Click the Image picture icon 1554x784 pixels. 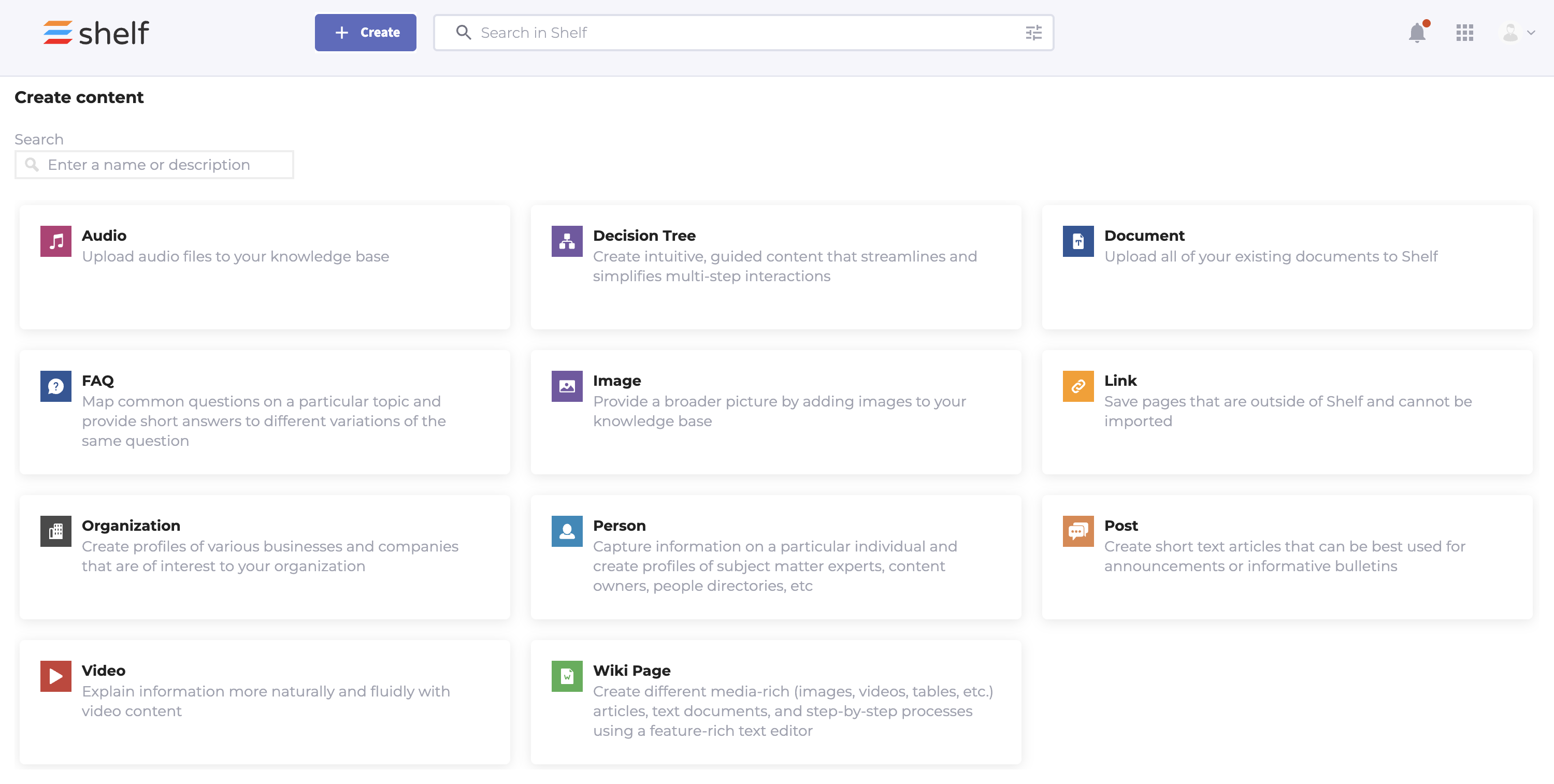coord(567,386)
